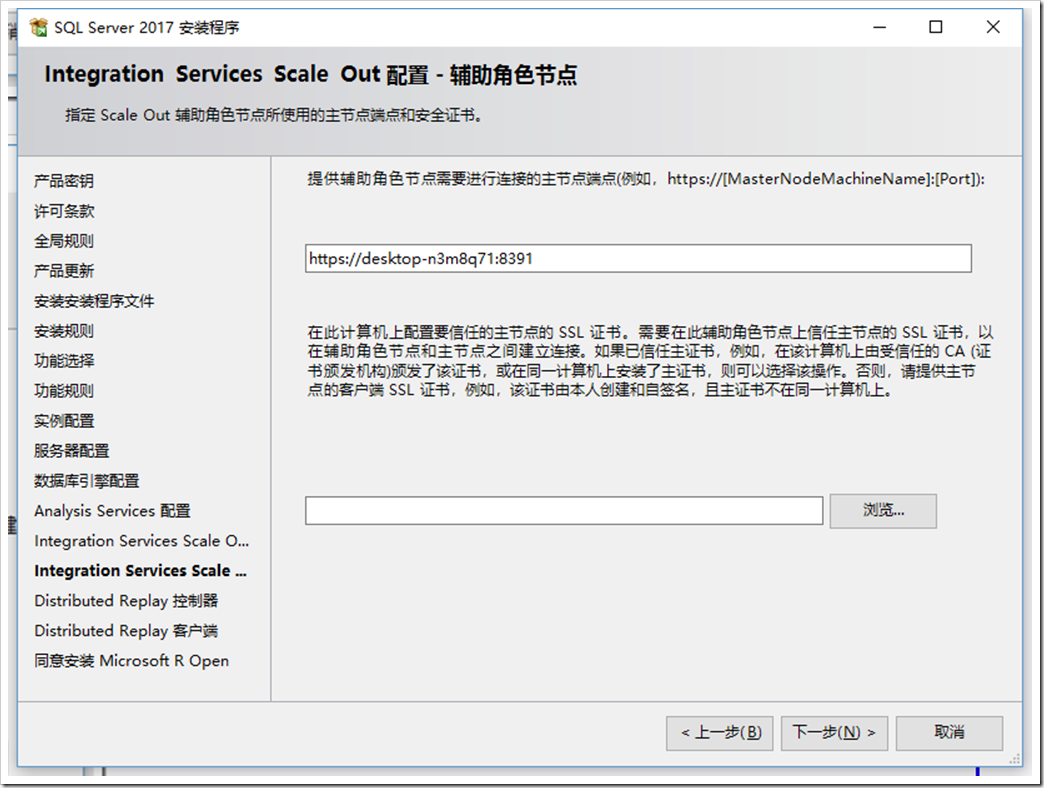
Task: Select the Analysis Services 配置 step
Action: pos(112,511)
